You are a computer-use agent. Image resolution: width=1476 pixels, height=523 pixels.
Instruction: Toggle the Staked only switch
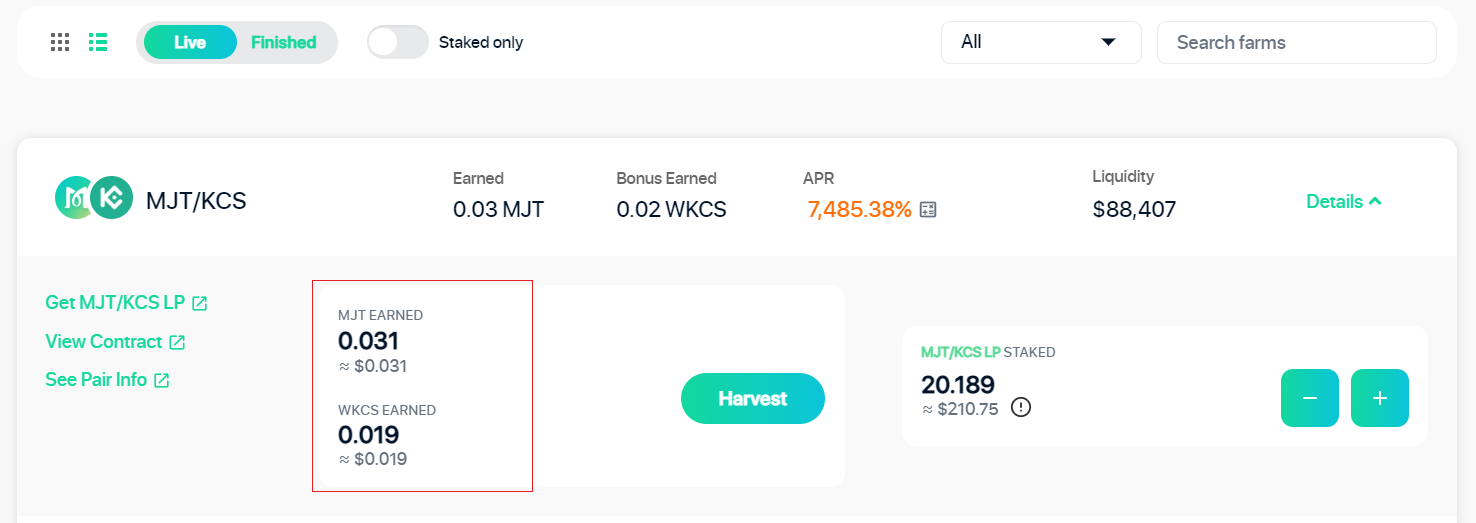click(398, 42)
